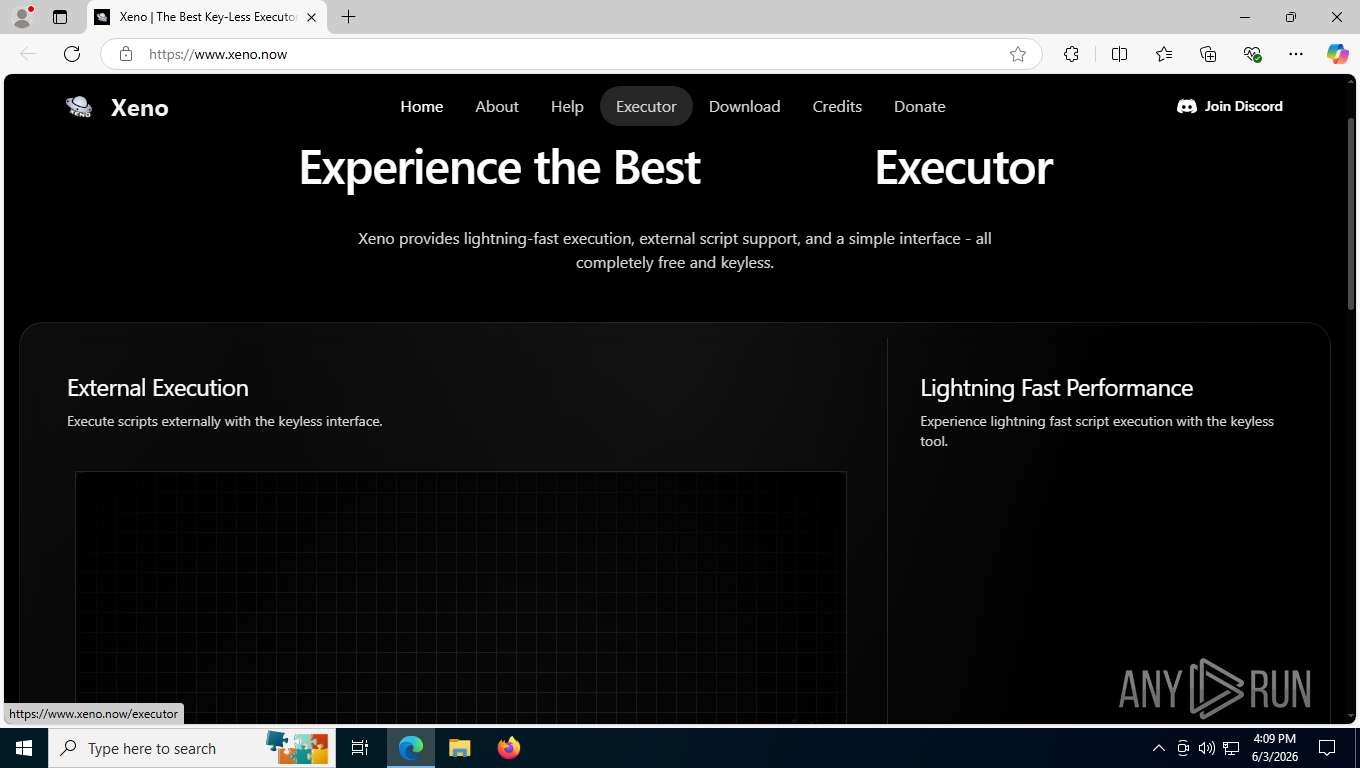Toggle split screen icon
1360x768 pixels.
point(1119,54)
